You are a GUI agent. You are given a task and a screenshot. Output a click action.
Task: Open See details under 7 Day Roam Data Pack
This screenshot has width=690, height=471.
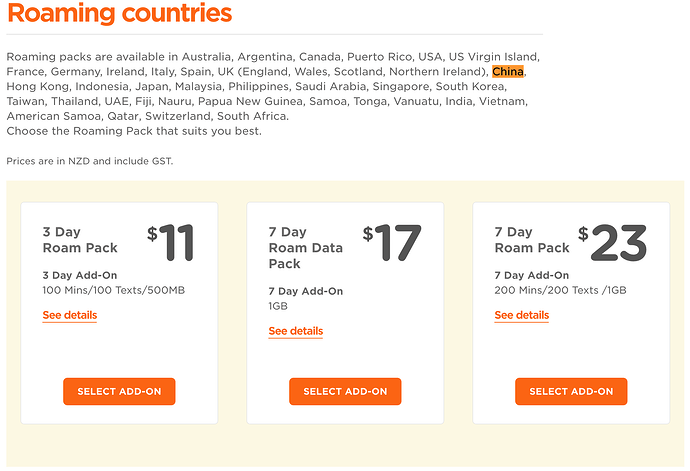click(x=296, y=331)
